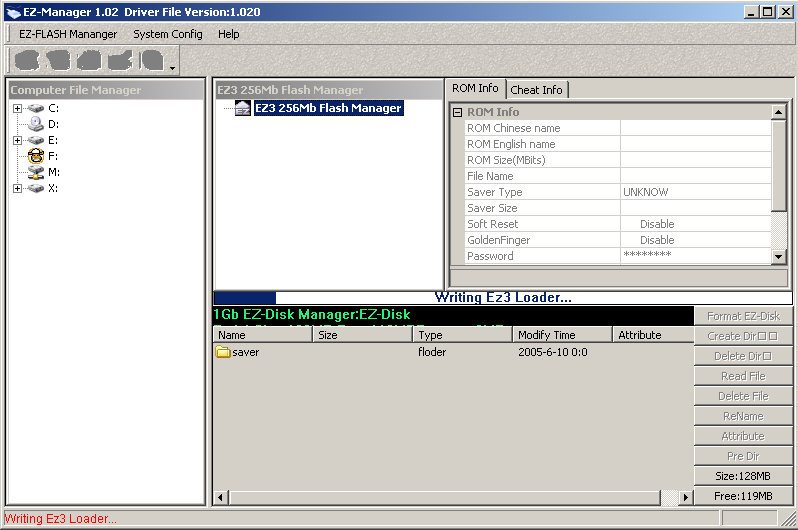This screenshot has width=798, height=530.
Task: Switch to the Cheat Info tab
Action: 536,90
